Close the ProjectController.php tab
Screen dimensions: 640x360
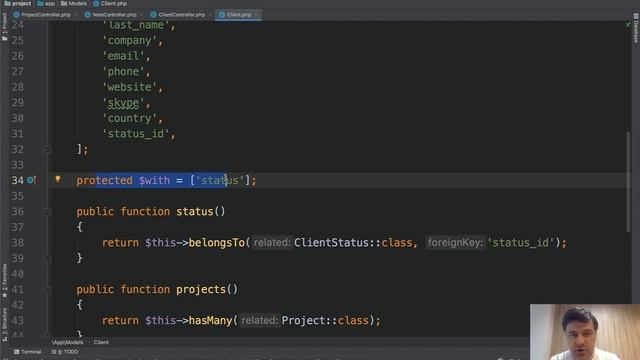click(x=76, y=15)
